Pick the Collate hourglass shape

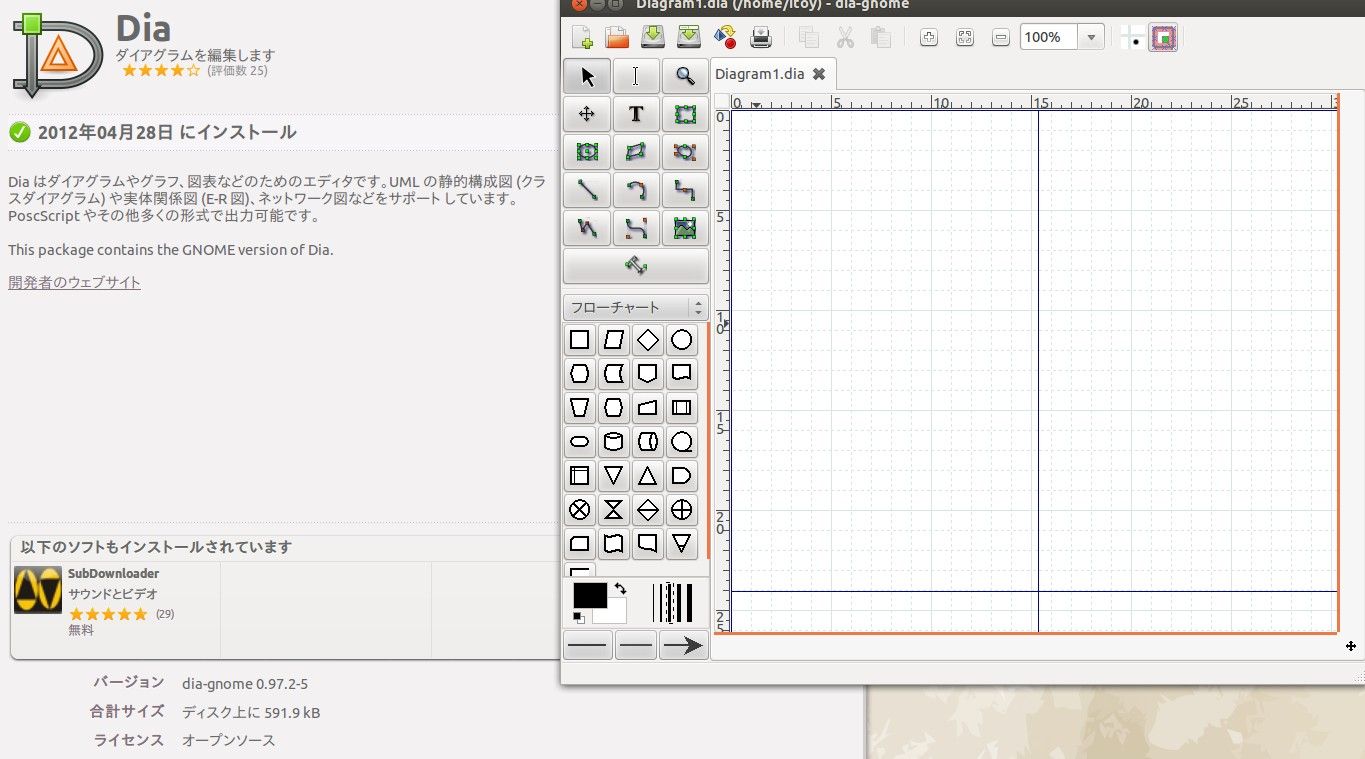[613, 510]
